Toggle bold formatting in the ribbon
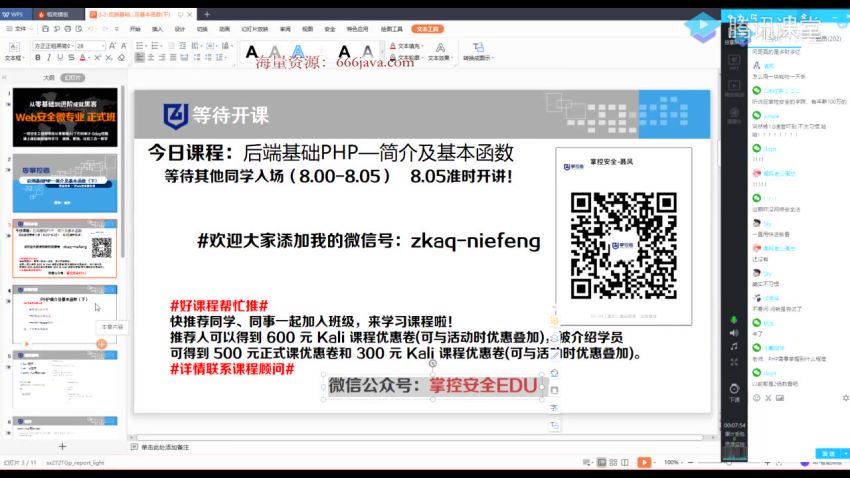 37,59
